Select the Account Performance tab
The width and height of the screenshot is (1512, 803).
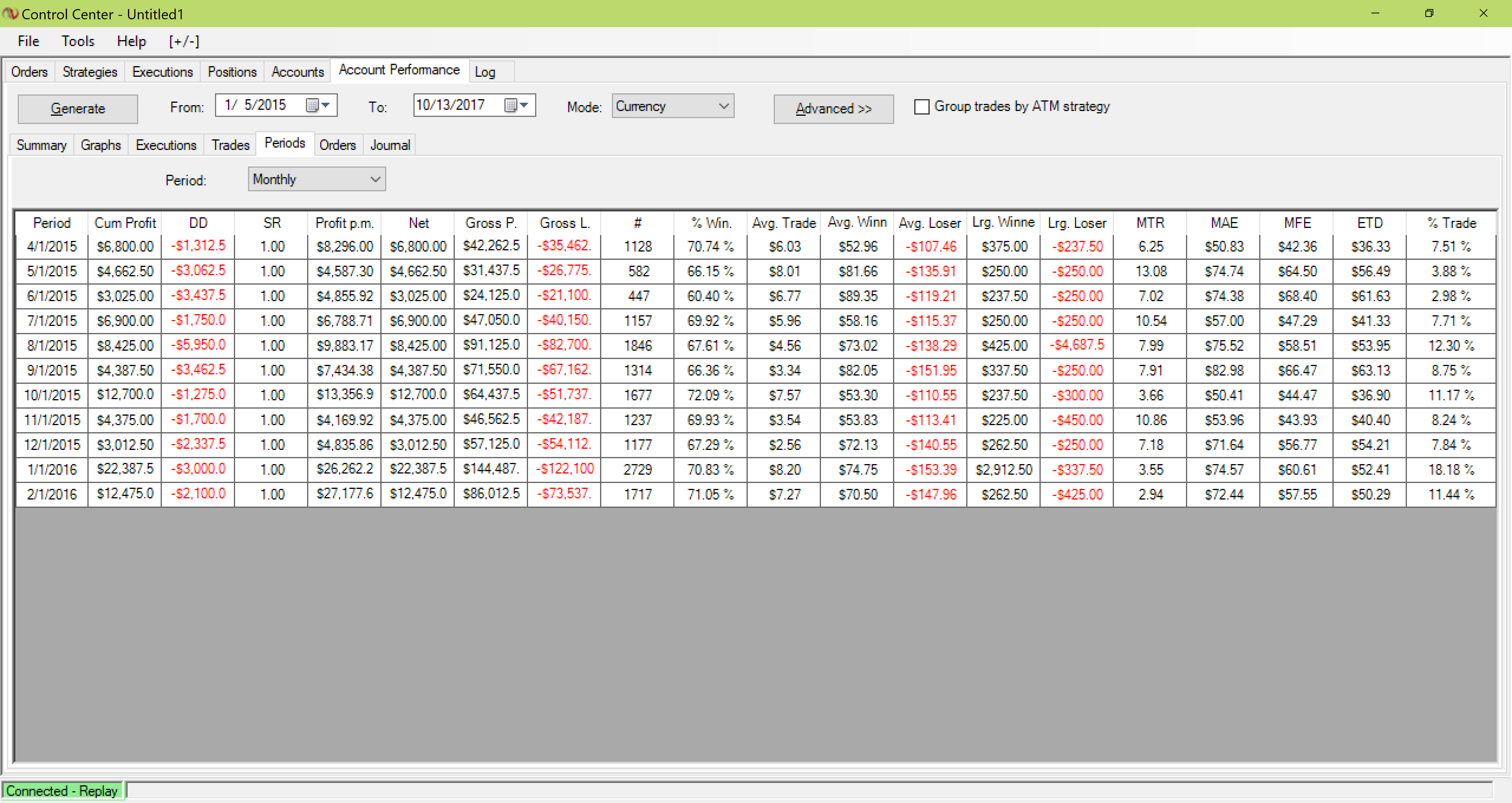pyautogui.click(x=399, y=70)
